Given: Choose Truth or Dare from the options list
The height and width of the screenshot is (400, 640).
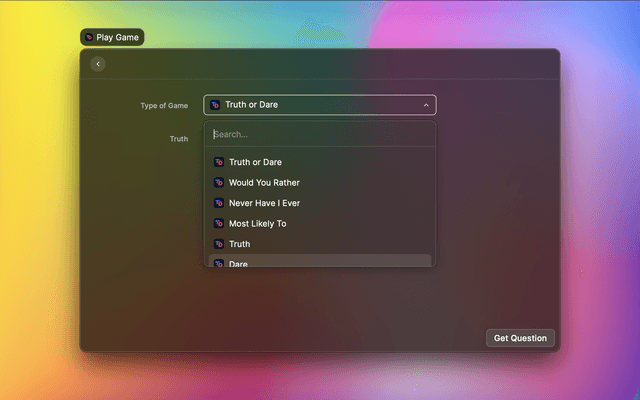Looking at the screenshot, I should [x=255, y=162].
